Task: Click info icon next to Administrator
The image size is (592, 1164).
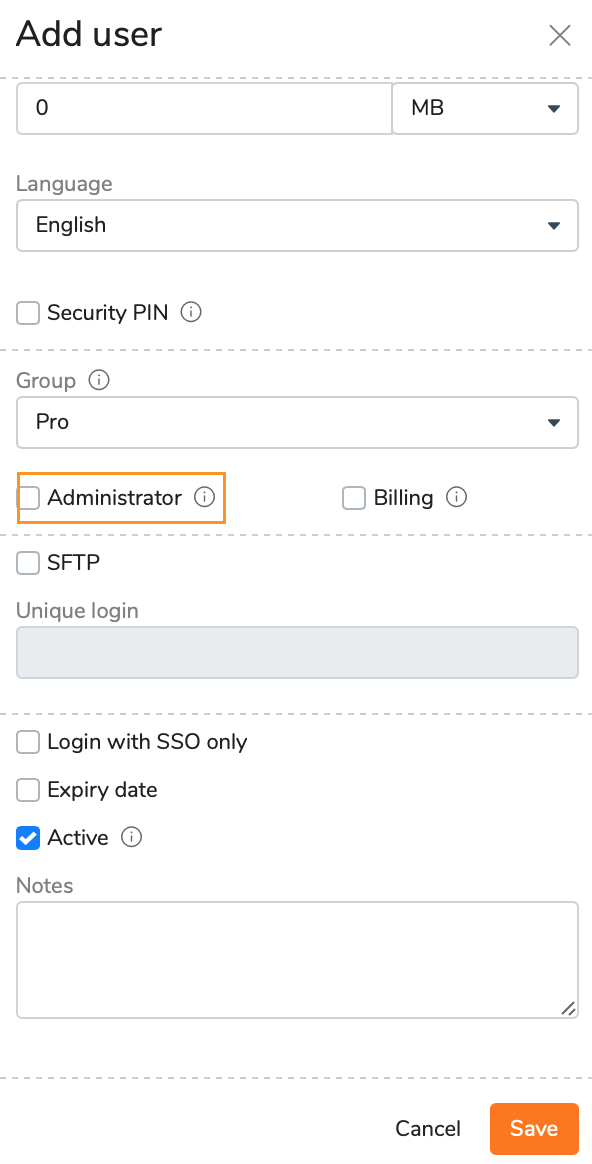Action: [x=204, y=497]
